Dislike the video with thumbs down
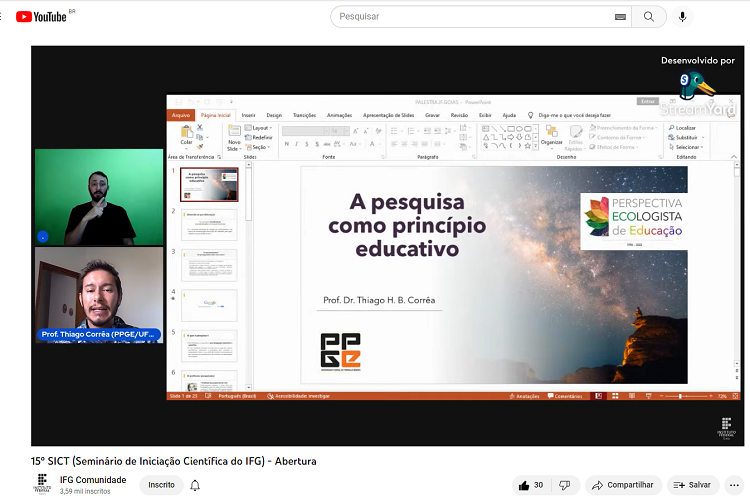This screenshot has height=502, width=750. (565, 485)
